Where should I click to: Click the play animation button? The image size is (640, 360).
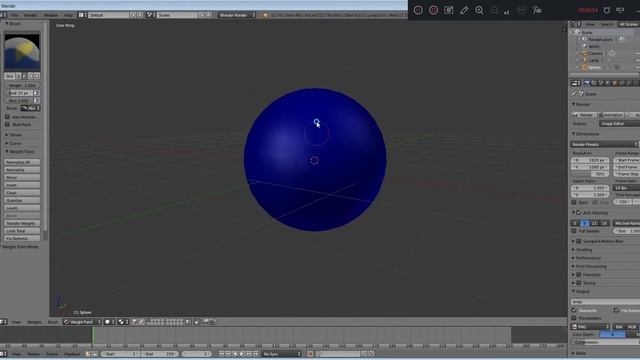point(242,354)
